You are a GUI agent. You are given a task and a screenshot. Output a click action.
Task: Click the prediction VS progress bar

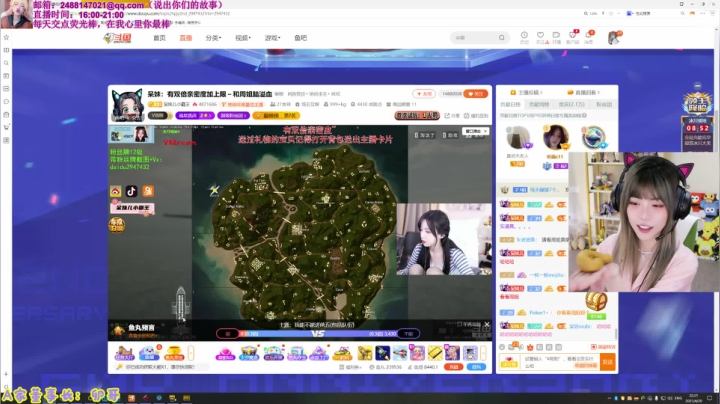tap(318, 334)
